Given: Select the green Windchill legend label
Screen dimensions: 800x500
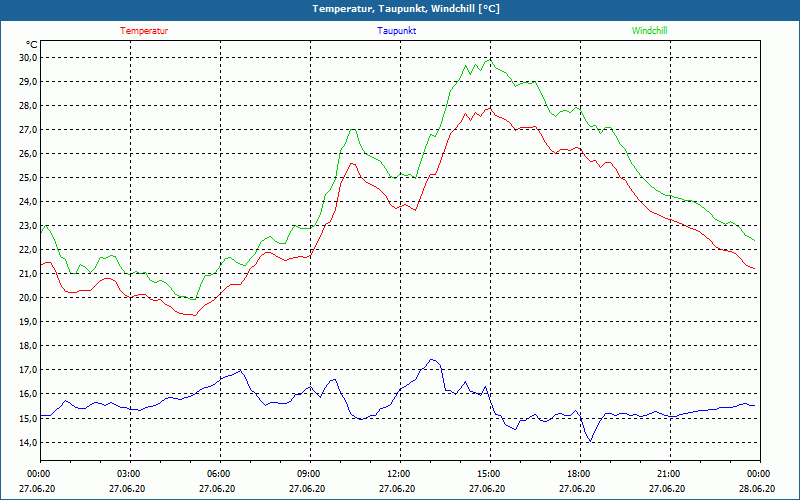Looking at the screenshot, I should [x=649, y=31].
